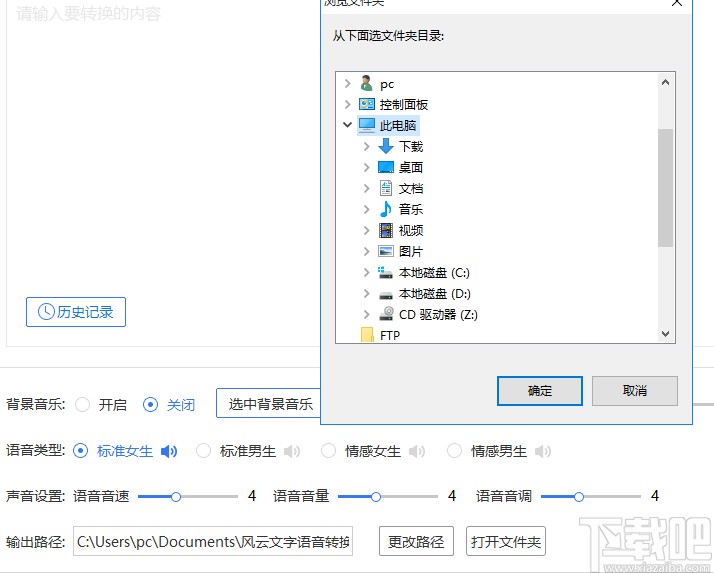The width and height of the screenshot is (714, 573).
Task: Click the folder tree scroll down arrow
Action: pyautogui.click(x=665, y=334)
